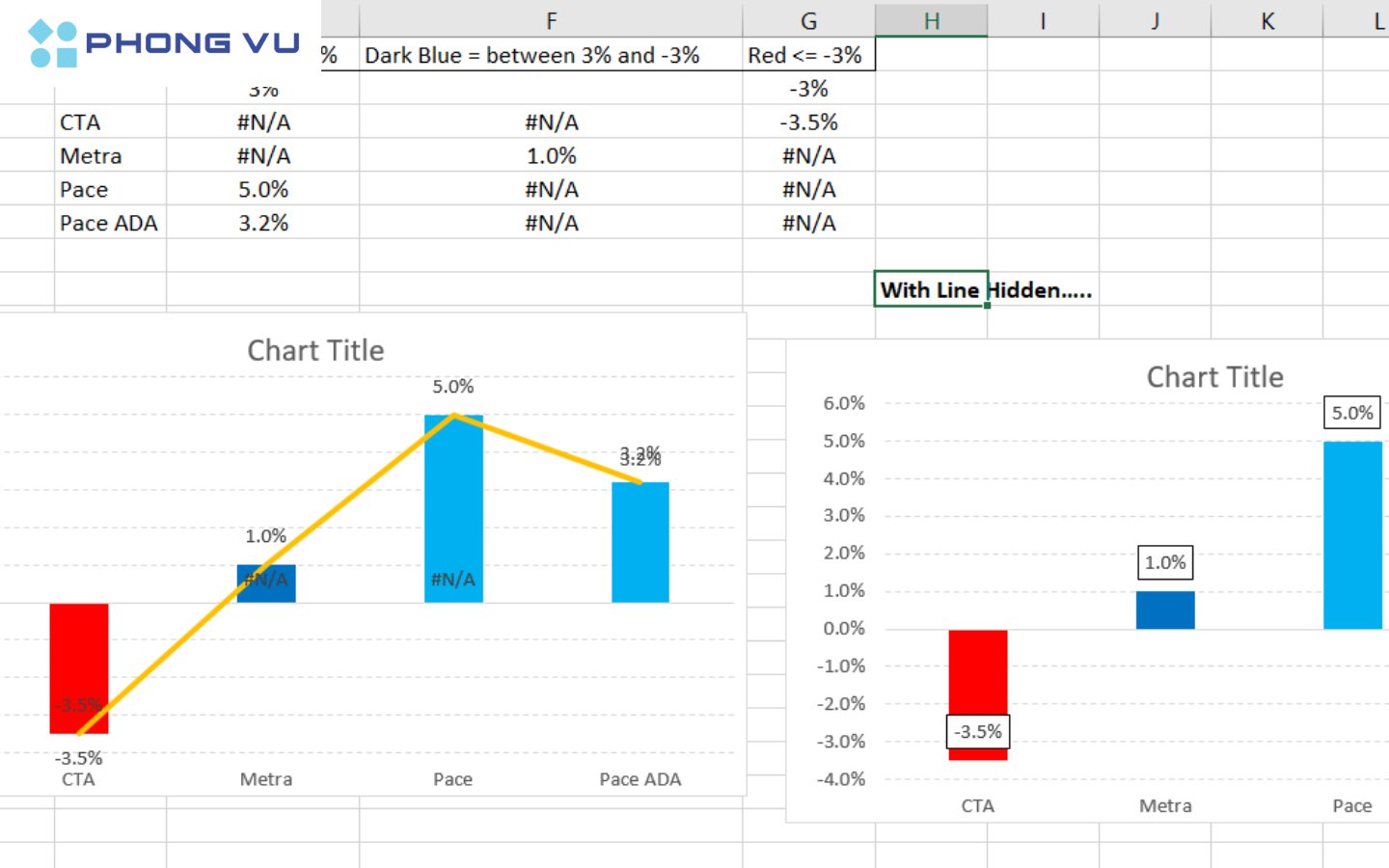Select column K header

tap(1266, 20)
